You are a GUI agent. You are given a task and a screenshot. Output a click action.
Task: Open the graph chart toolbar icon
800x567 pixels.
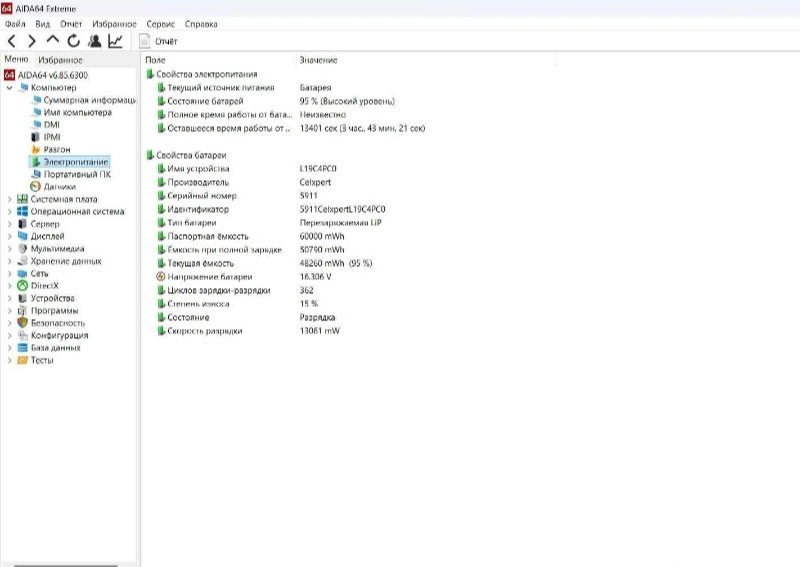click(x=115, y=41)
